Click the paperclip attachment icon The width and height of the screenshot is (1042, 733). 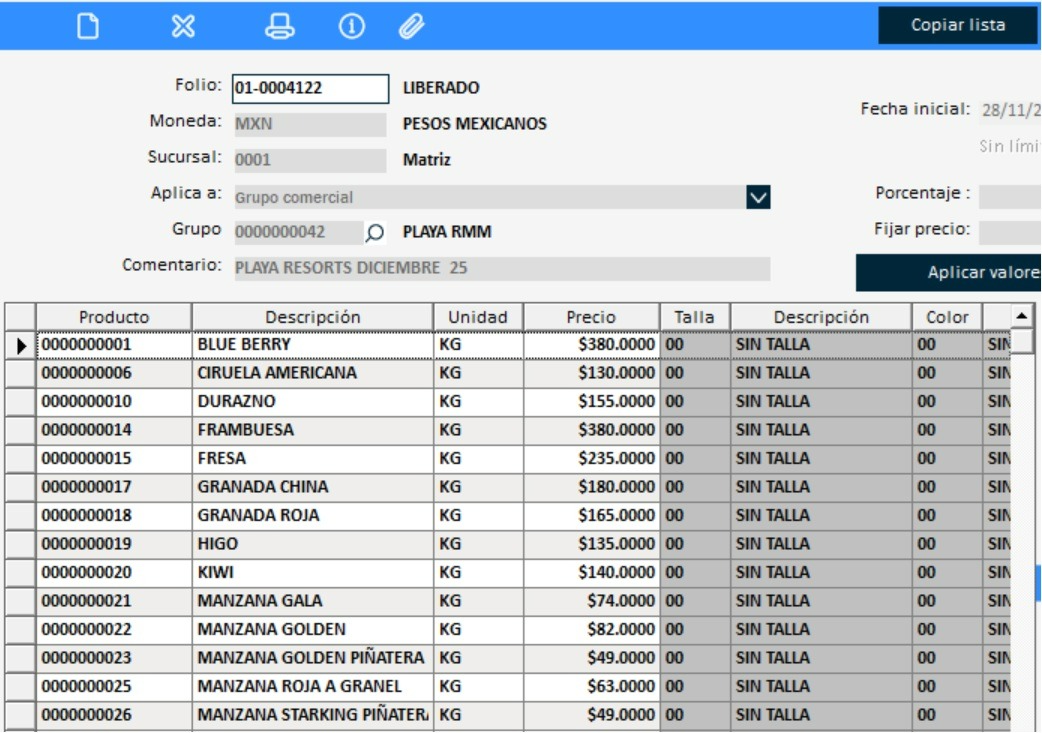411,27
